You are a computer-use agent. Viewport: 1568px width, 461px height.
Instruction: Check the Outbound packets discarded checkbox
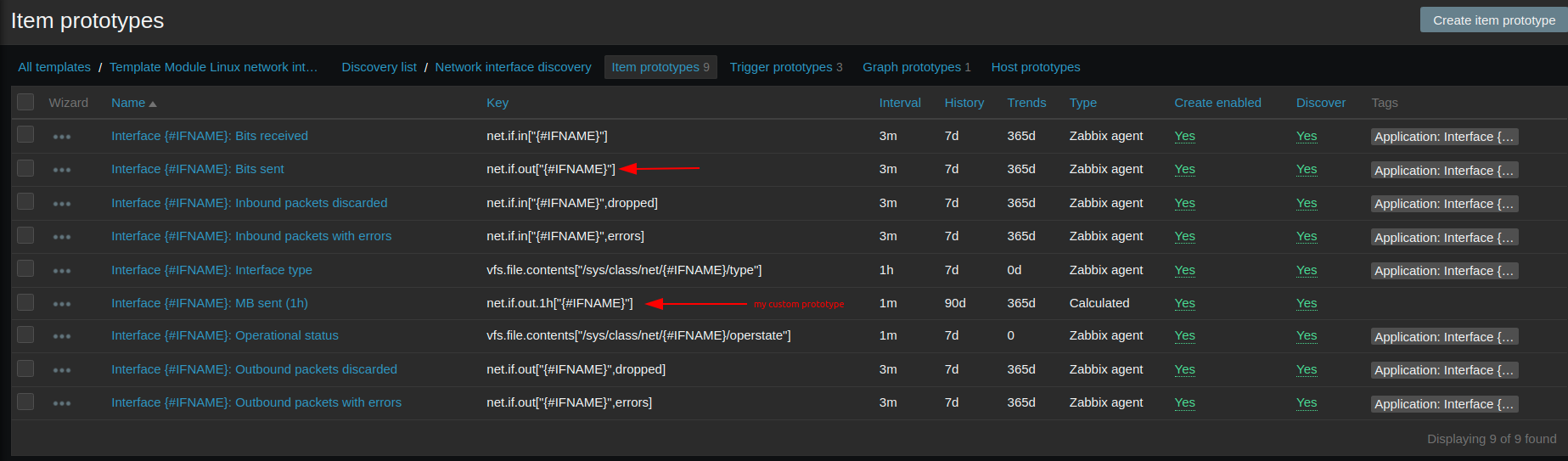(x=25, y=368)
